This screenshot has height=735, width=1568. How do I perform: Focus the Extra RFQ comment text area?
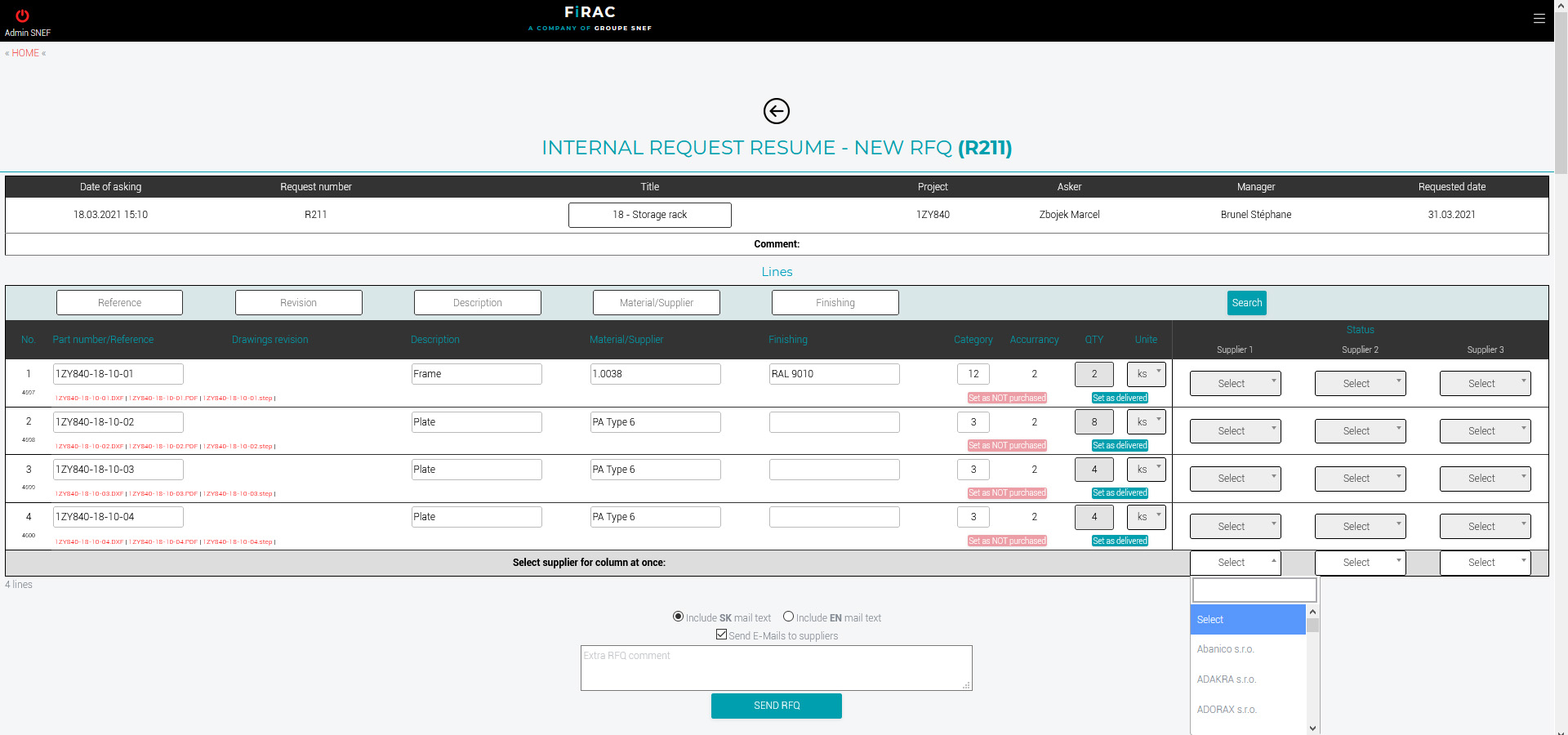point(776,668)
